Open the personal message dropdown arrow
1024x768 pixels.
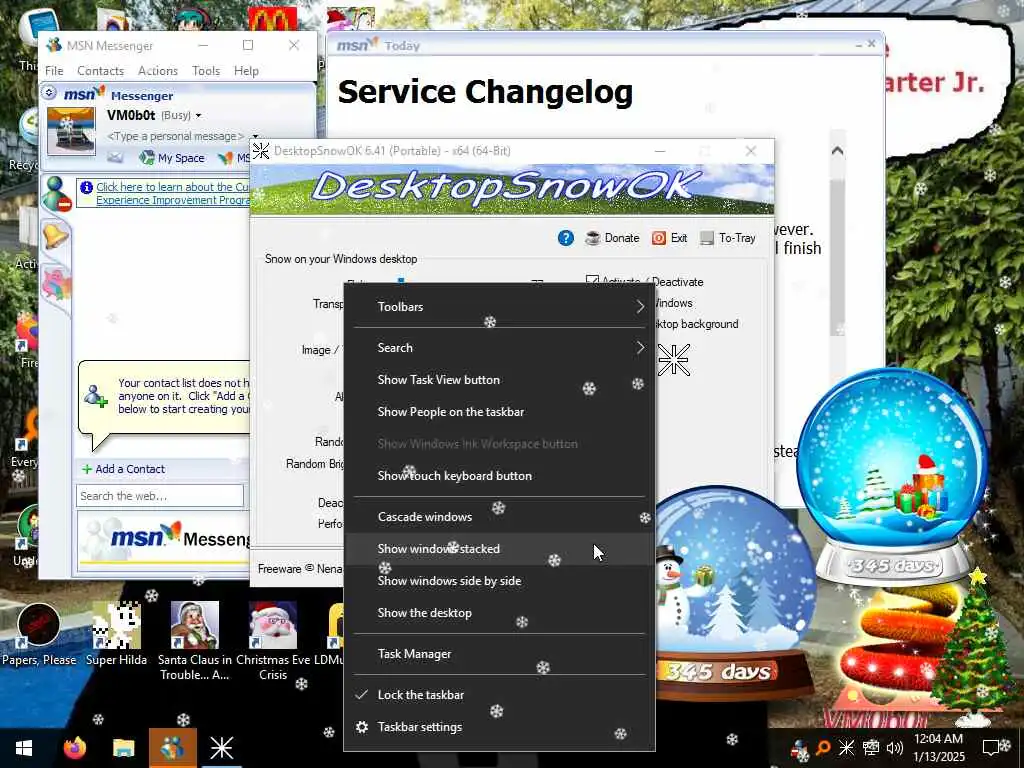click(x=255, y=136)
